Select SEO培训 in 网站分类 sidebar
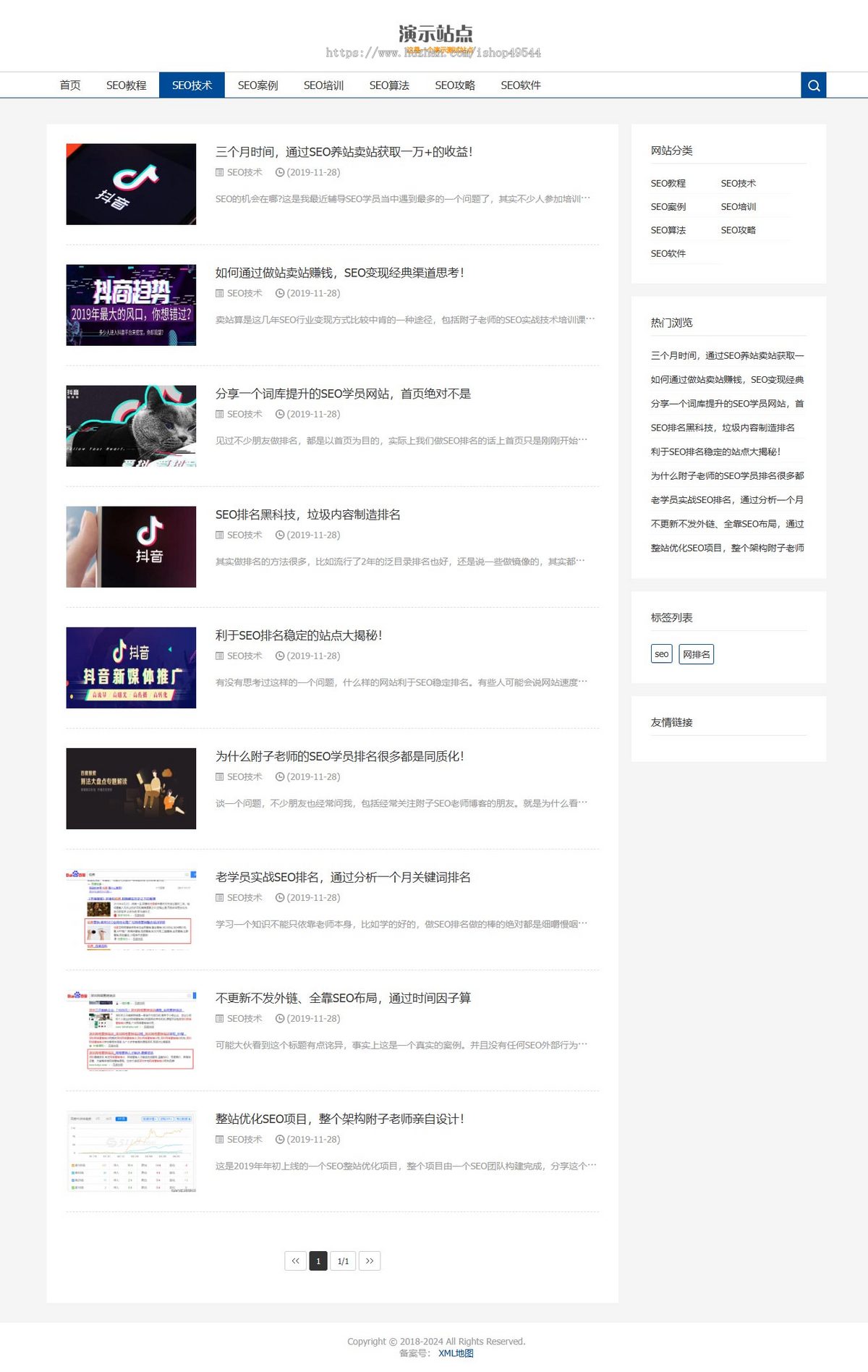The height and width of the screenshot is (1372, 868). (739, 207)
